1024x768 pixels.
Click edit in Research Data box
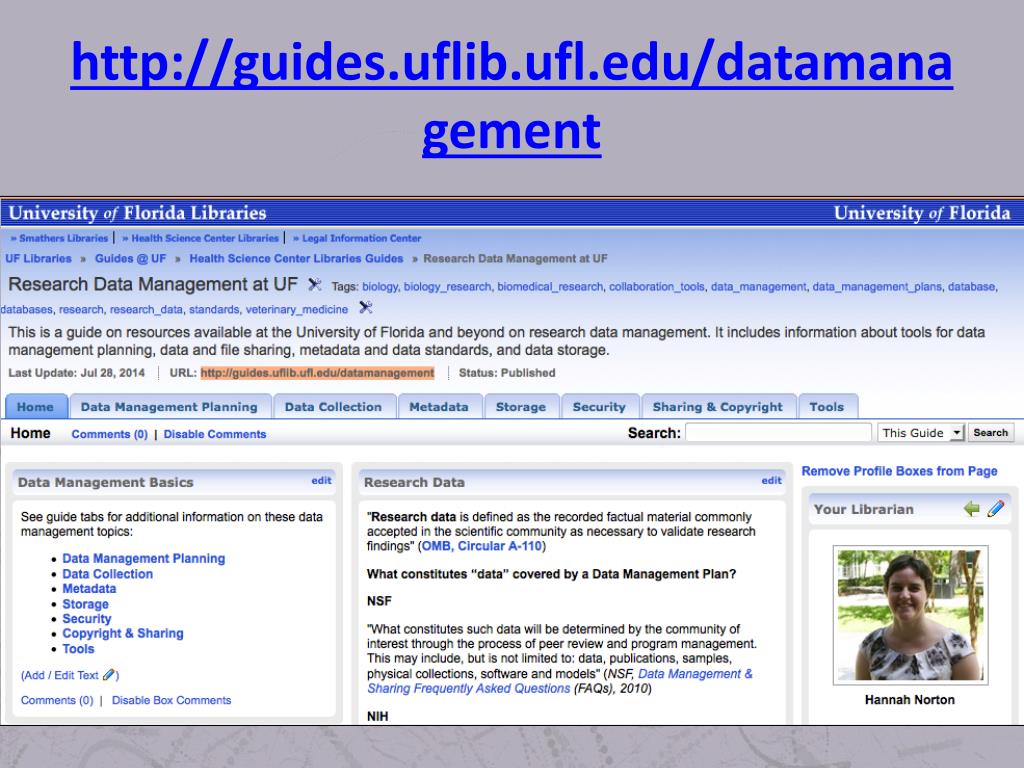(771, 480)
